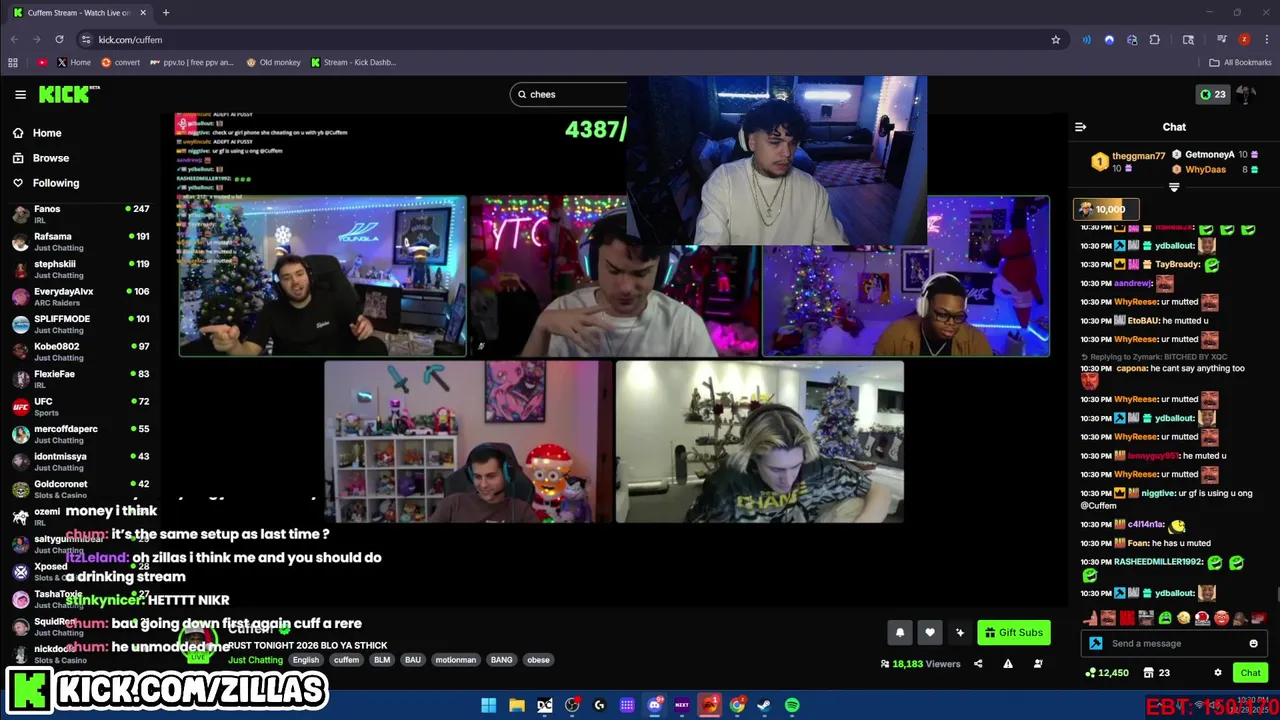1280x720 pixels.
Task: Open the Rafsama channel in sidebar
Action: [x=80, y=242]
